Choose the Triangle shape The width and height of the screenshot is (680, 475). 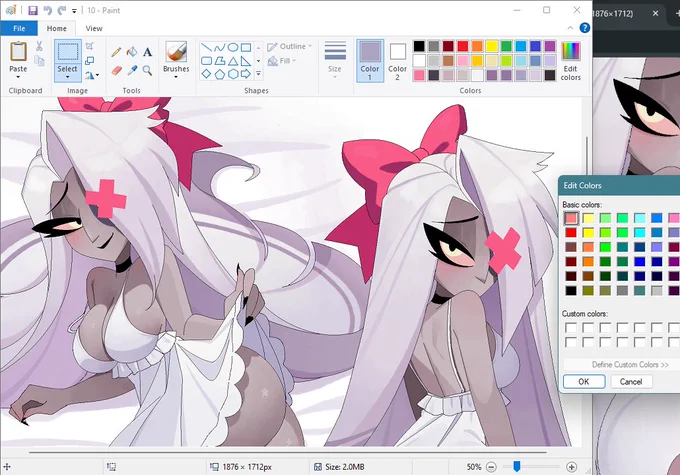[233, 61]
